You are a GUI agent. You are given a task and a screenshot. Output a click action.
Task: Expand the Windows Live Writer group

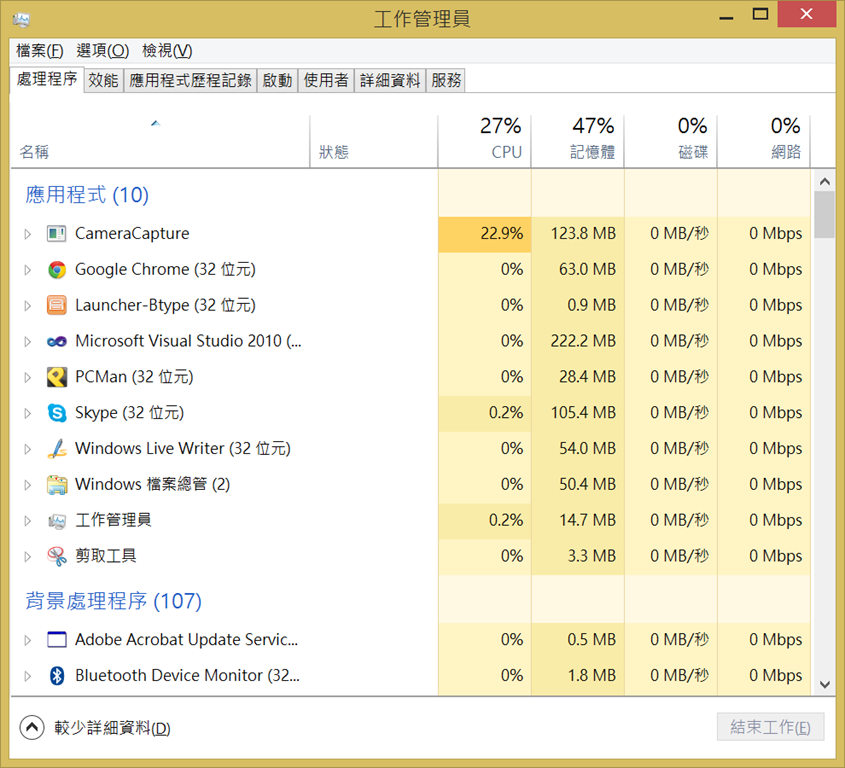tap(27, 449)
